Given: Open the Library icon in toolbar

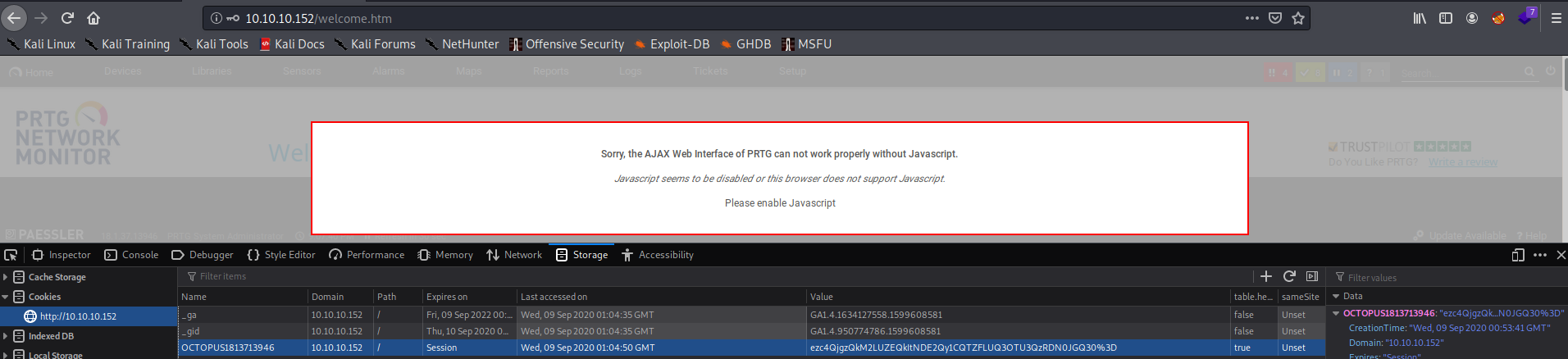Looking at the screenshot, I should coord(1420,18).
